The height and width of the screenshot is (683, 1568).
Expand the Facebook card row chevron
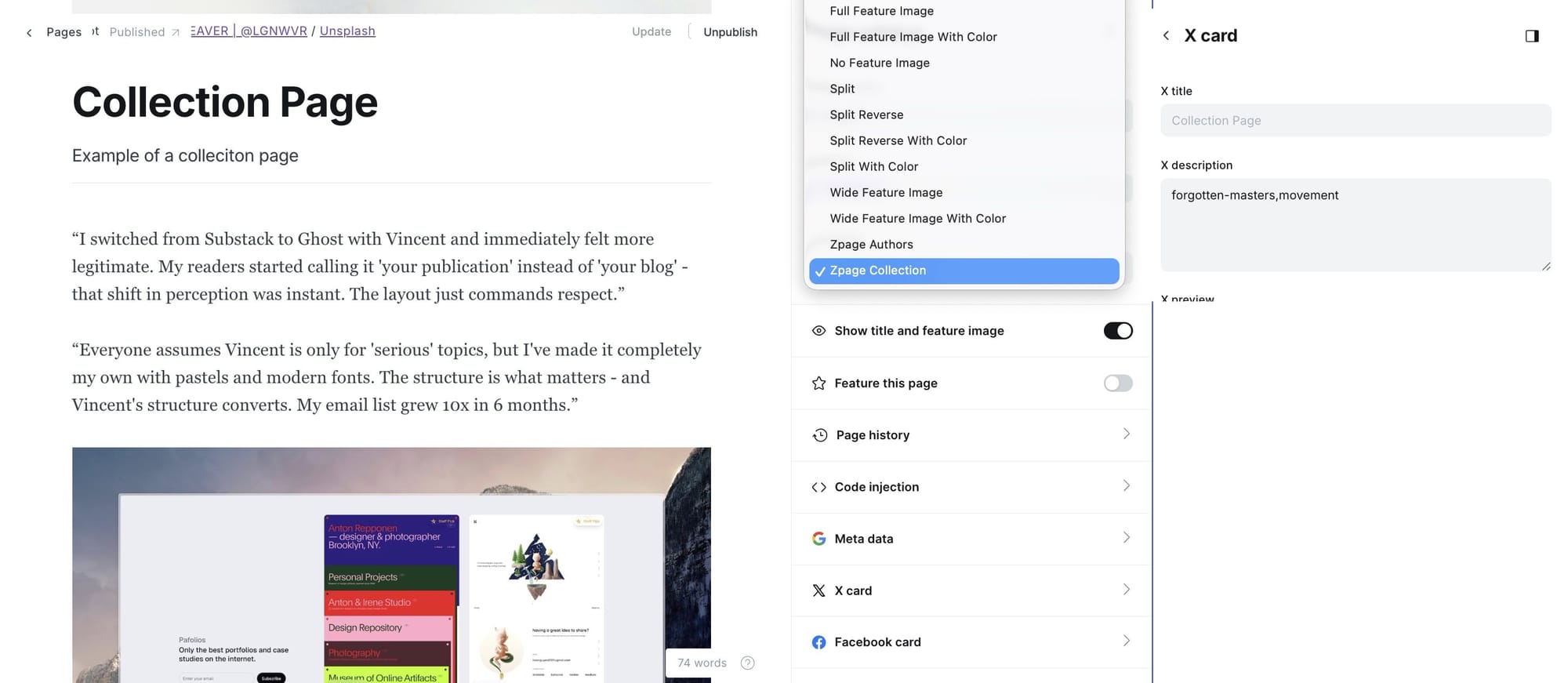pos(1127,641)
